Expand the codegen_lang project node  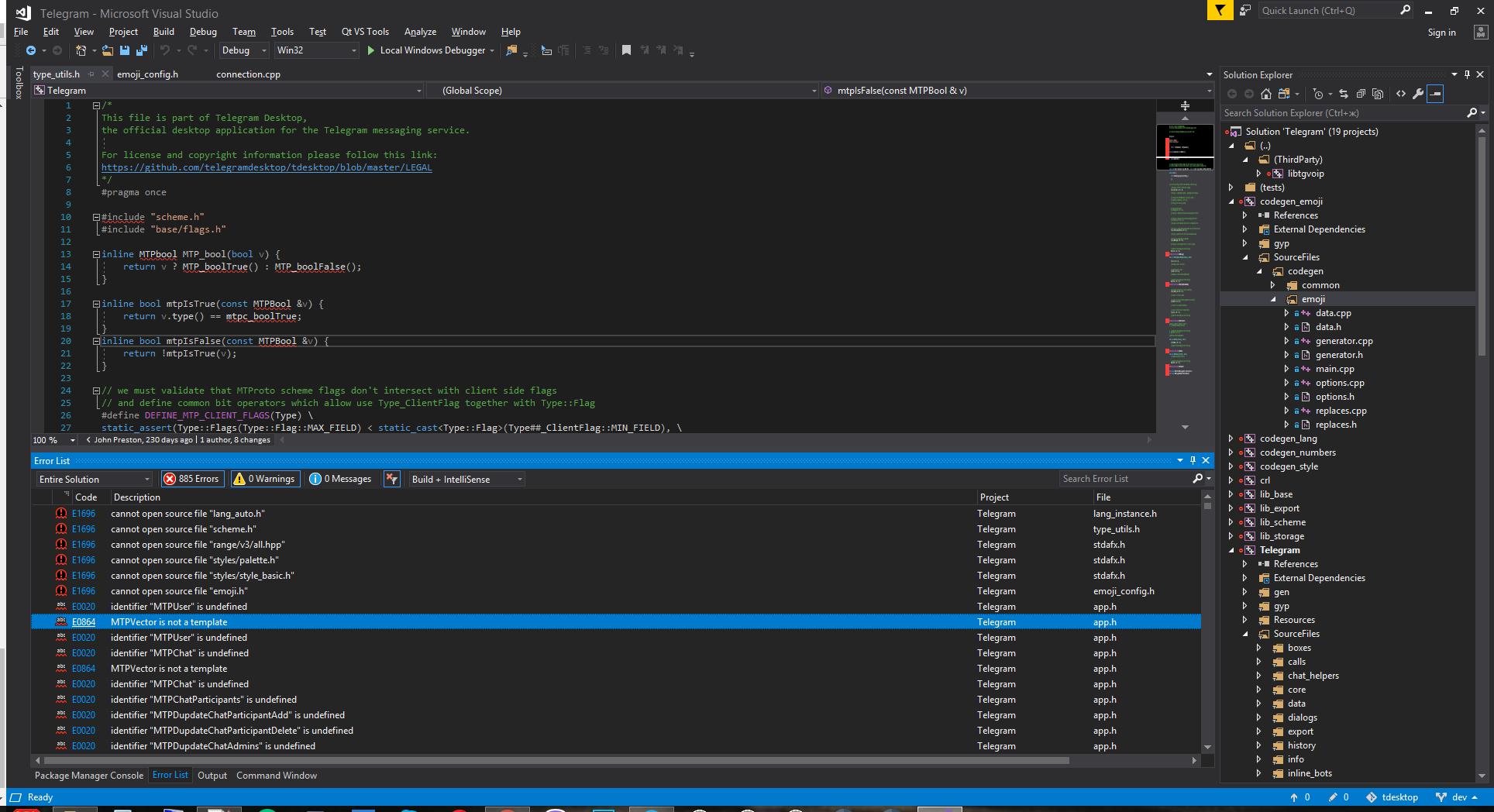pyautogui.click(x=1231, y=439)
